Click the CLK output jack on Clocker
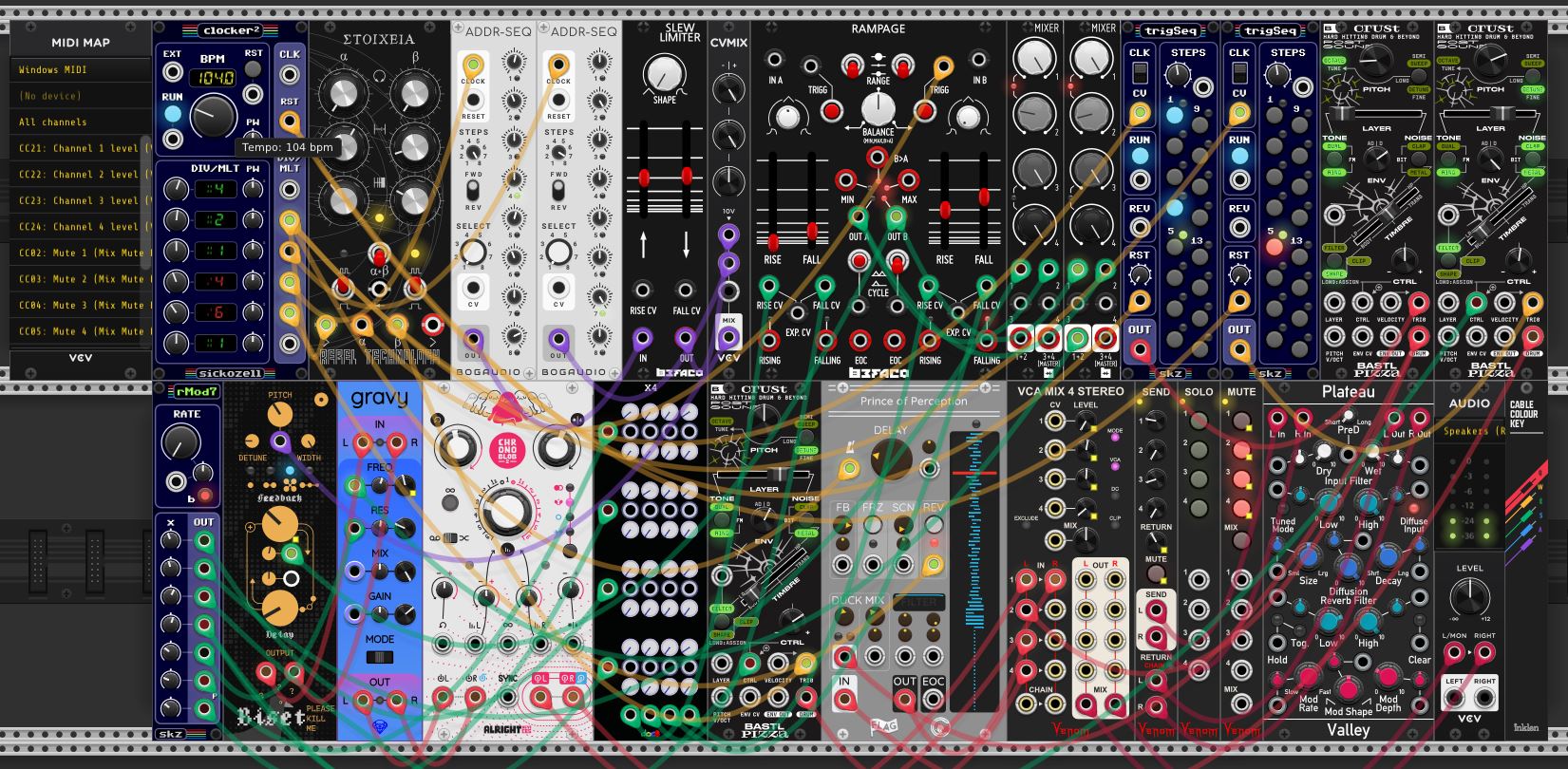This screenshot has width=1568, height=769. coord(290,73)
